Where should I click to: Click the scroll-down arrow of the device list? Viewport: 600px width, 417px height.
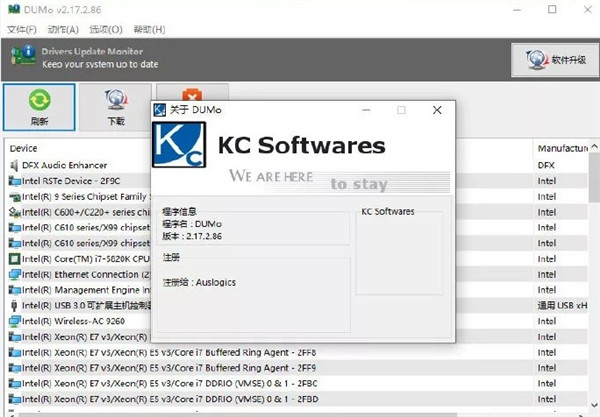[594, 405]
